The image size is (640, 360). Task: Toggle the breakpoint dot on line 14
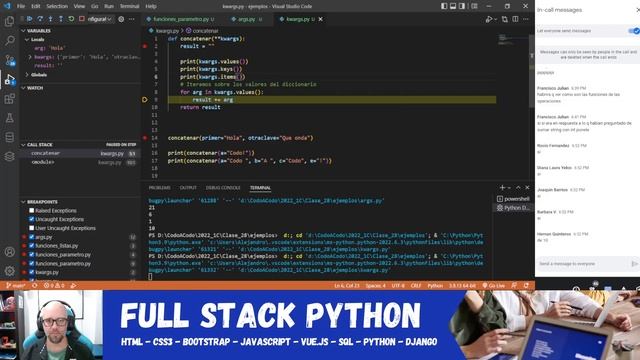tap(145, 138)
